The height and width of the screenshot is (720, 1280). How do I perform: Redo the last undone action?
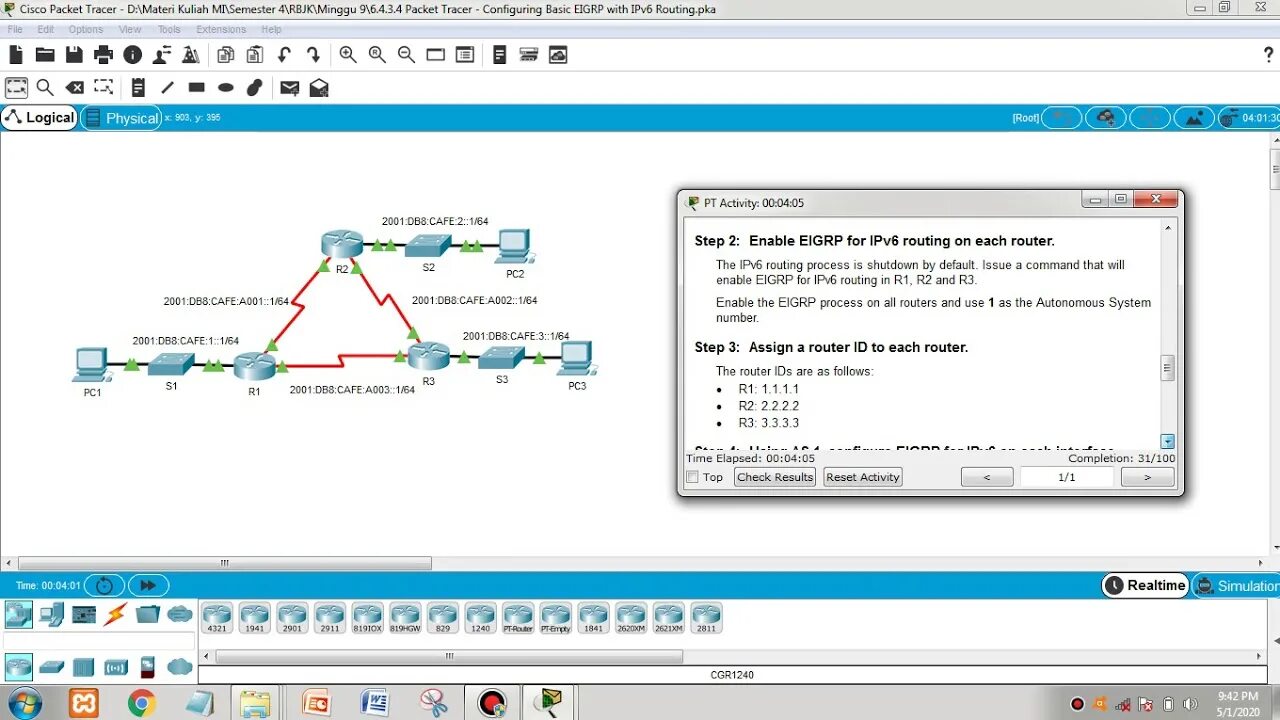(x=313, y=55)
